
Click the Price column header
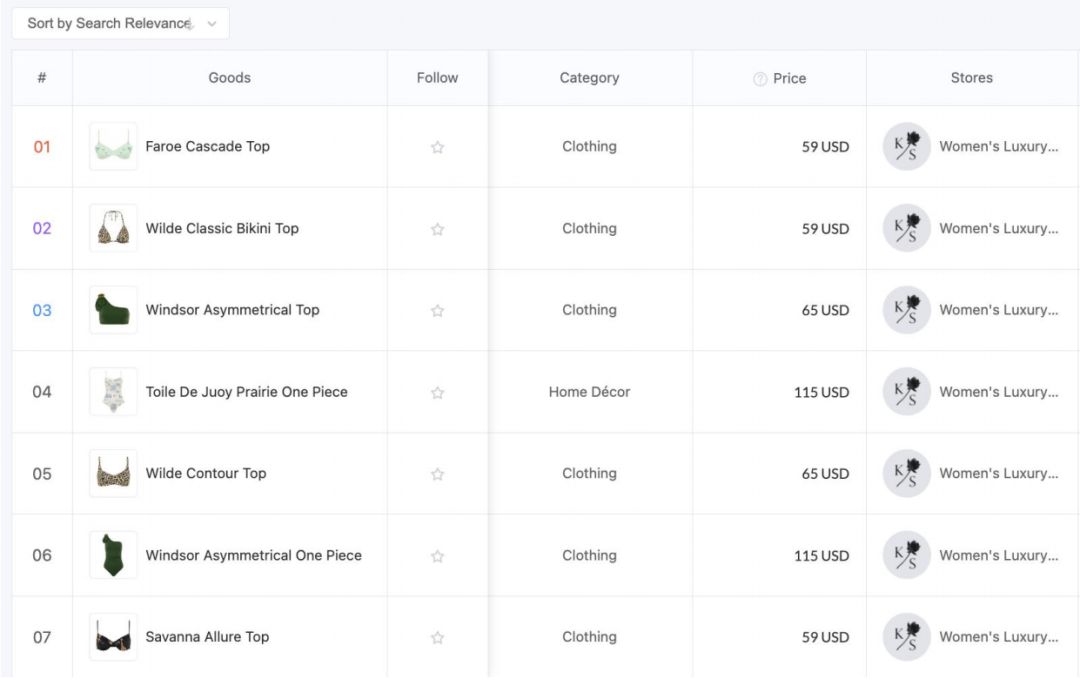[789, 78]
